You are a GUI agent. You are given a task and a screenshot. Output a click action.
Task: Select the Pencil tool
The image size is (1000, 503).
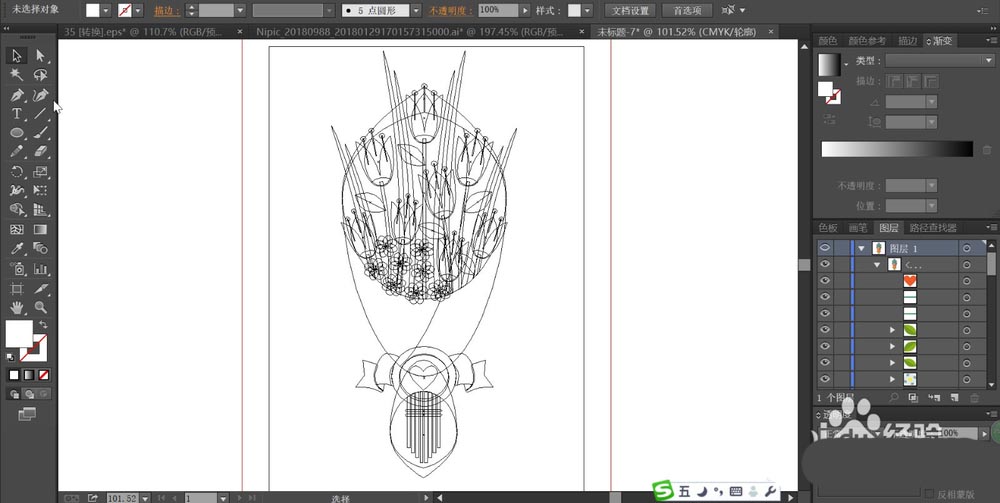coord(17,152)
